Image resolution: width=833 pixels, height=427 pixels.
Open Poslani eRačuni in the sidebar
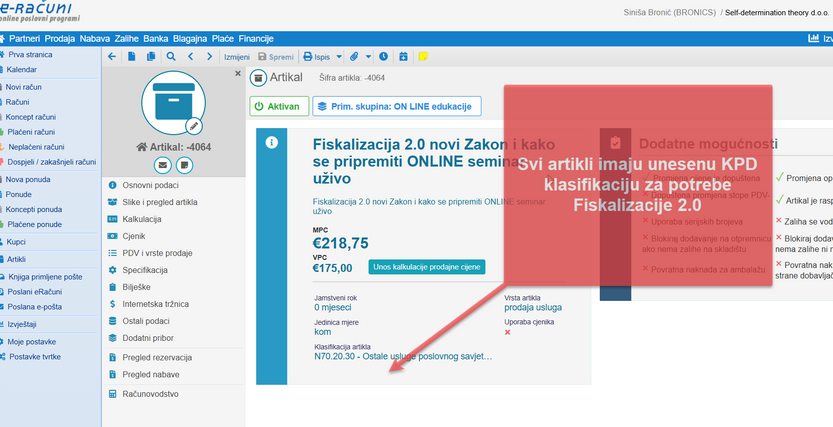point(35,292)
